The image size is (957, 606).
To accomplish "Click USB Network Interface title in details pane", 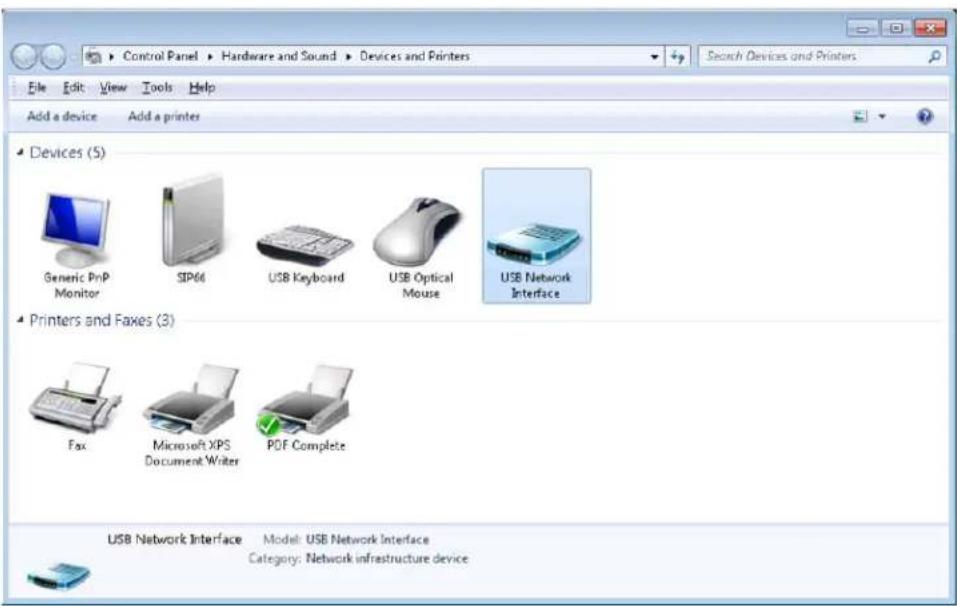I will 175,539.
